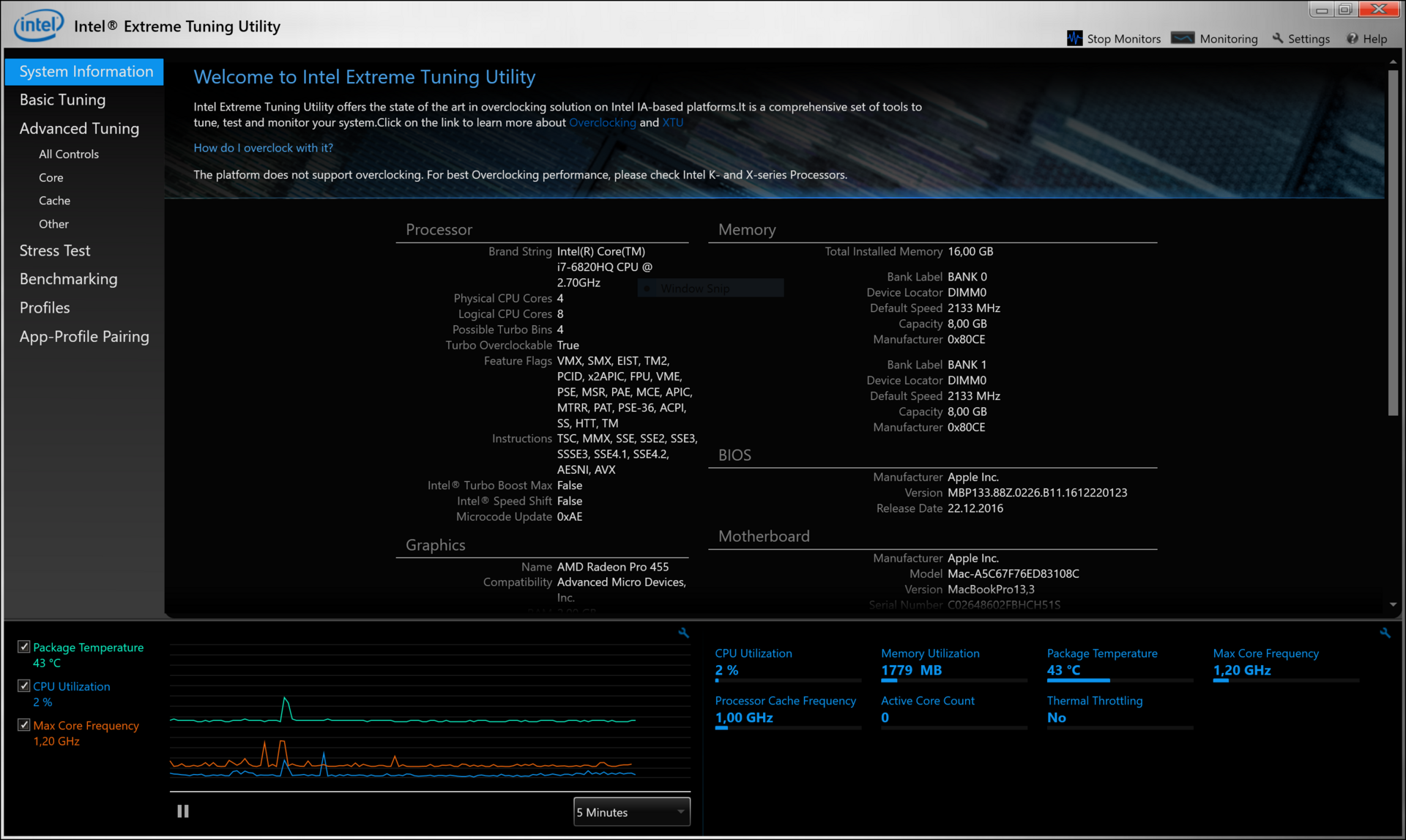The width and height of the screenshot is (1406, 840).
Task: Click wrench icon above the monitoring graph
Action: pyautogui.click(x=683, y=633)
